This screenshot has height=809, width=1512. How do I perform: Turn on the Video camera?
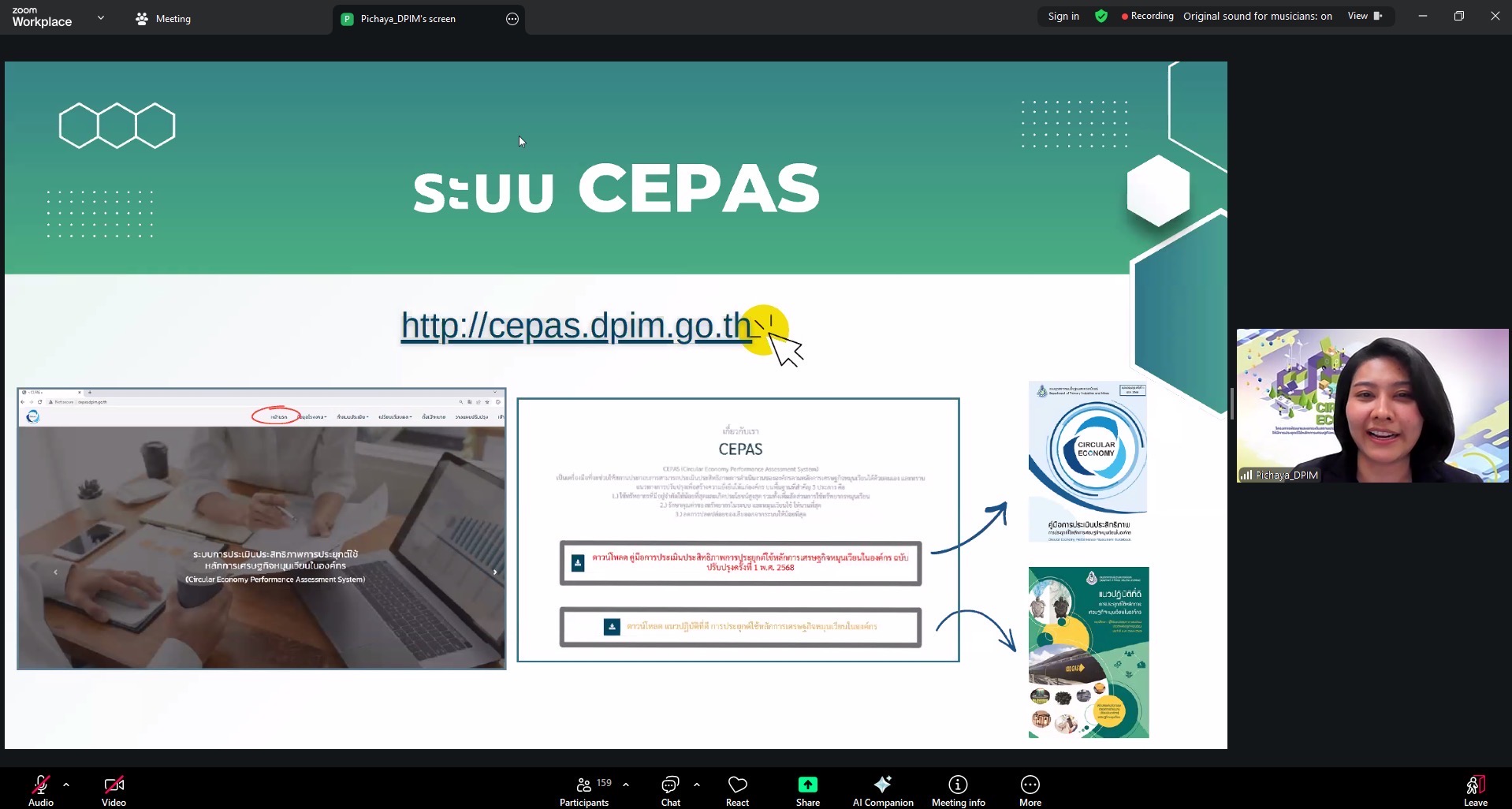click(114, 791)
